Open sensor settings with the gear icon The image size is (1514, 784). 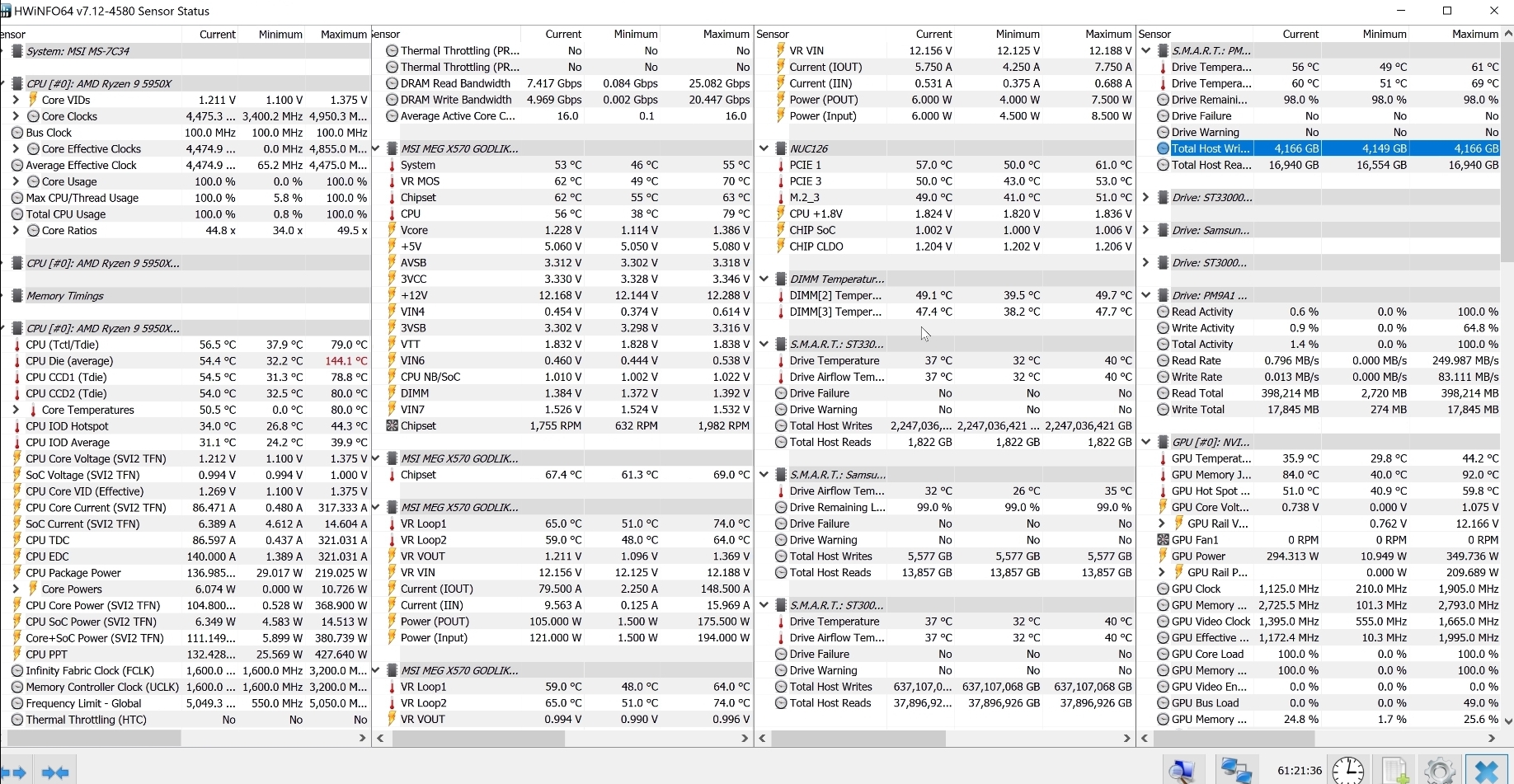1440,771
